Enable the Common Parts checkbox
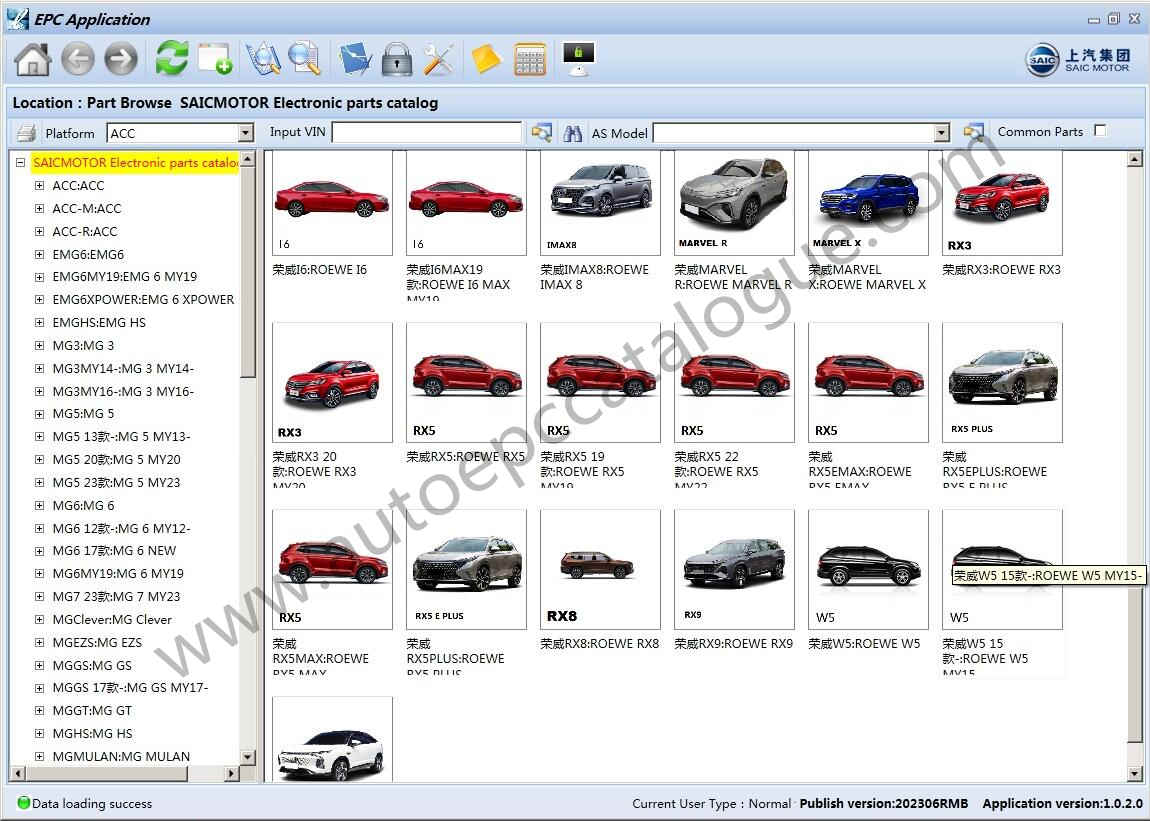The height and width of the screenshot is (821, 1150). pyautogui.click(x=1100, y=131)
